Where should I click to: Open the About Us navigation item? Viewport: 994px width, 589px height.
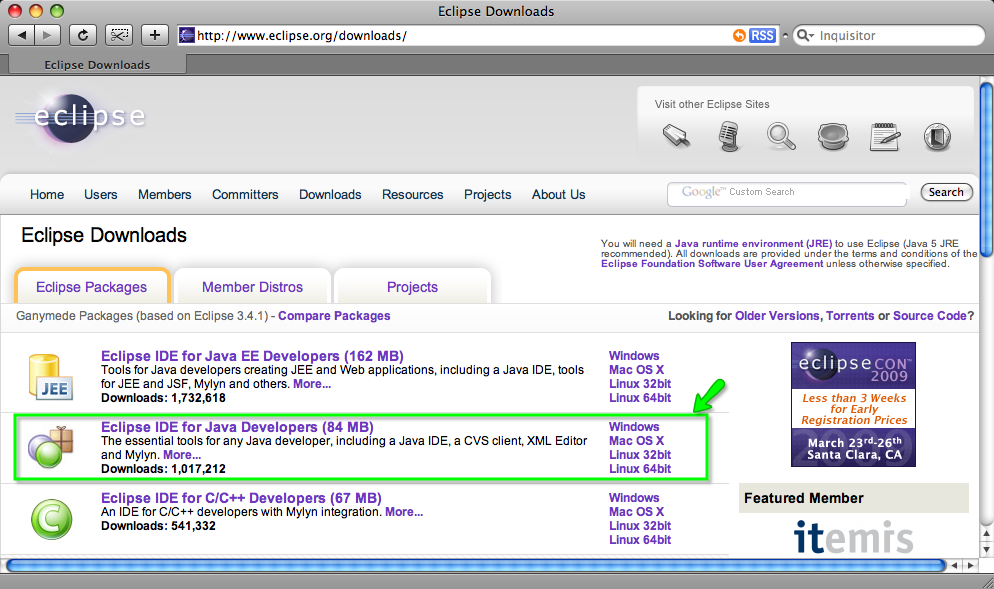558,195
